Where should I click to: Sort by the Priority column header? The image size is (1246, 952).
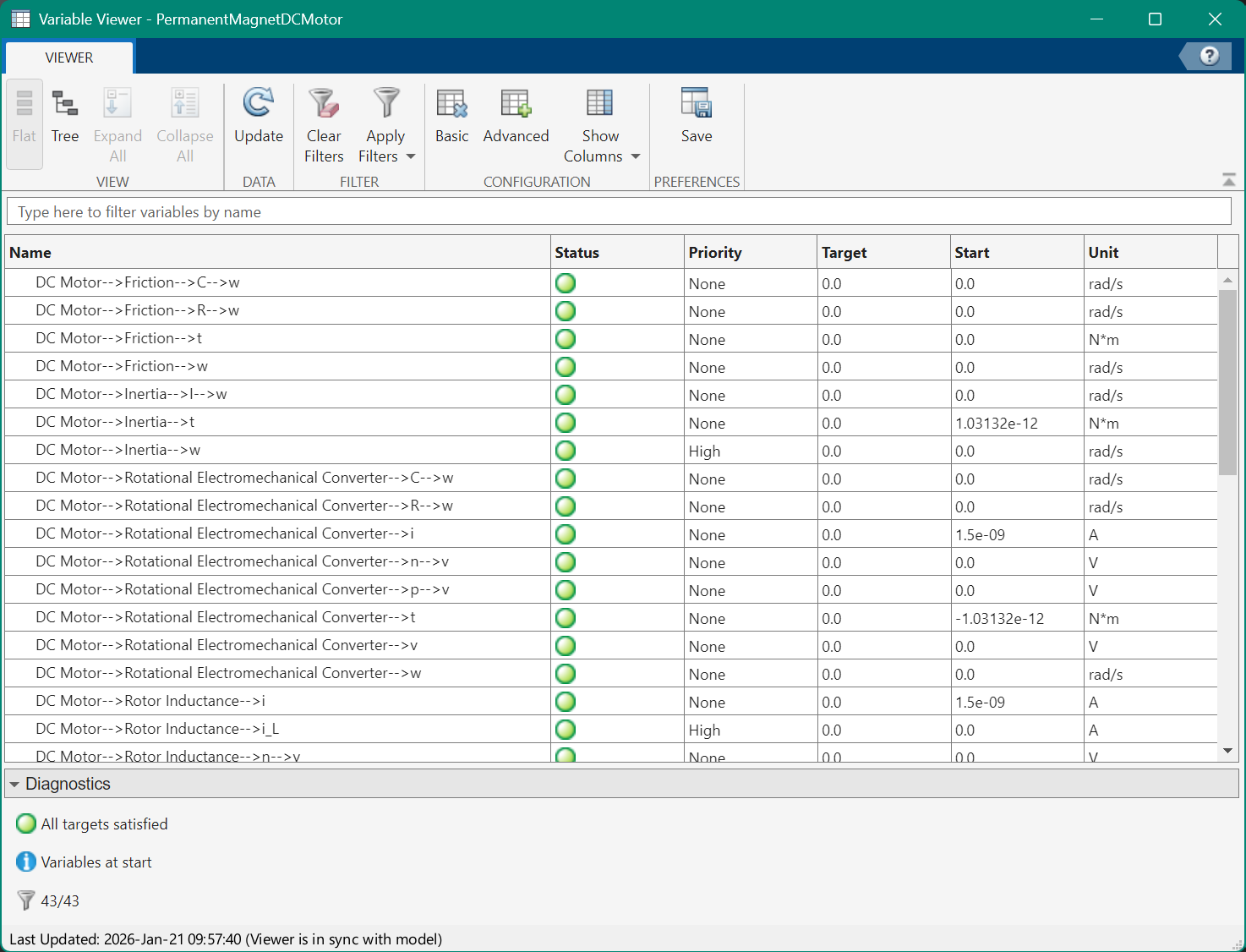coord(715,253)
